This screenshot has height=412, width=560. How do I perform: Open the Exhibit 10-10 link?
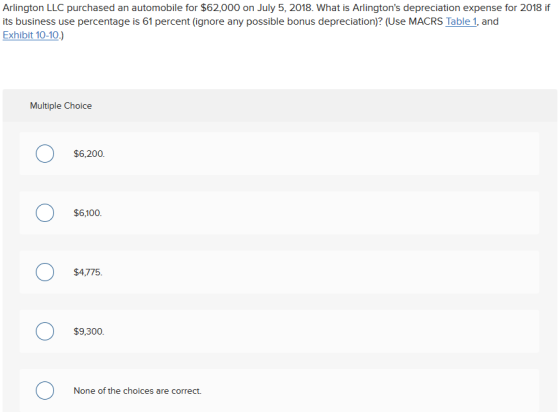pos(31,35)
